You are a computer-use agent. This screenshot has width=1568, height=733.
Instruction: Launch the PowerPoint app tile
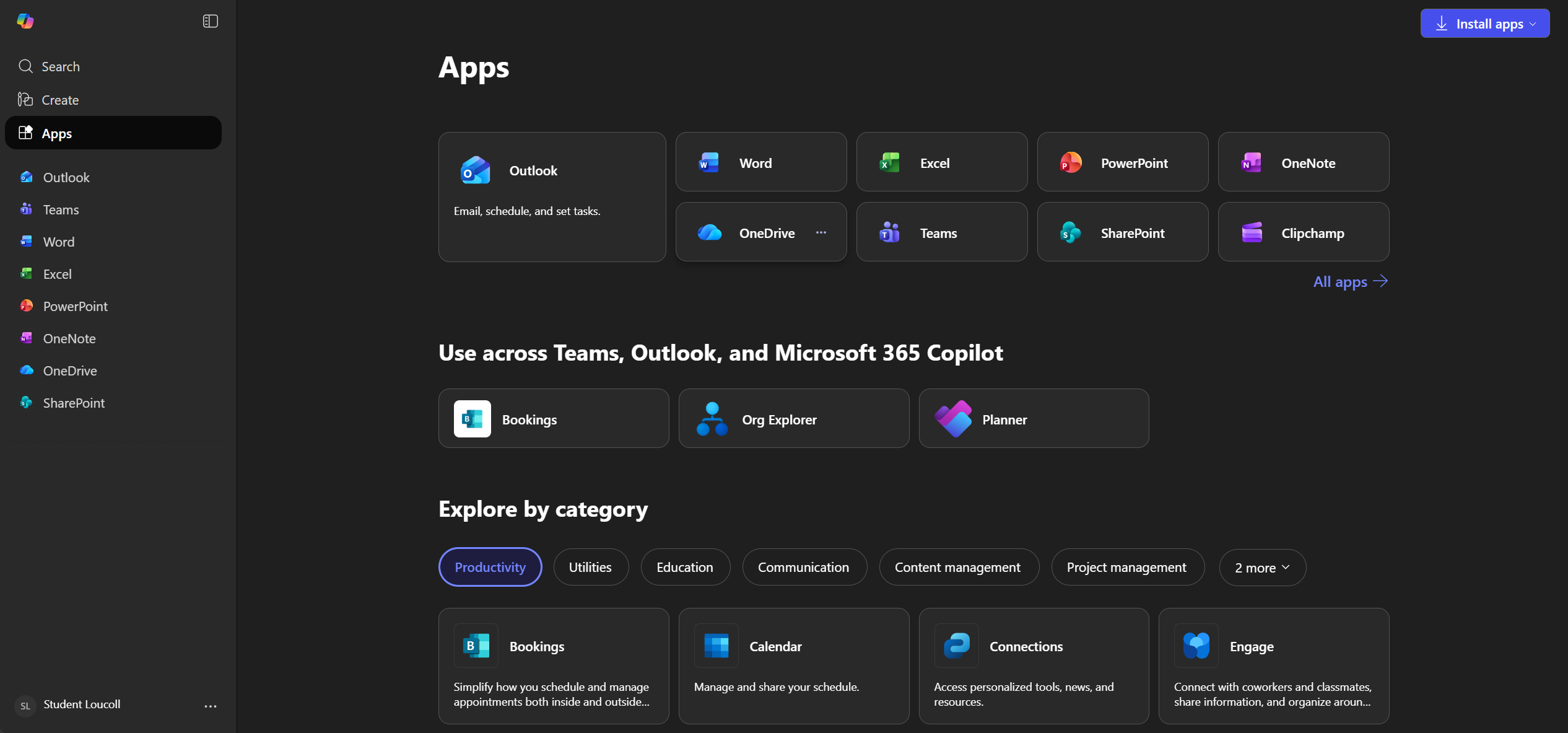point(1123,162)
